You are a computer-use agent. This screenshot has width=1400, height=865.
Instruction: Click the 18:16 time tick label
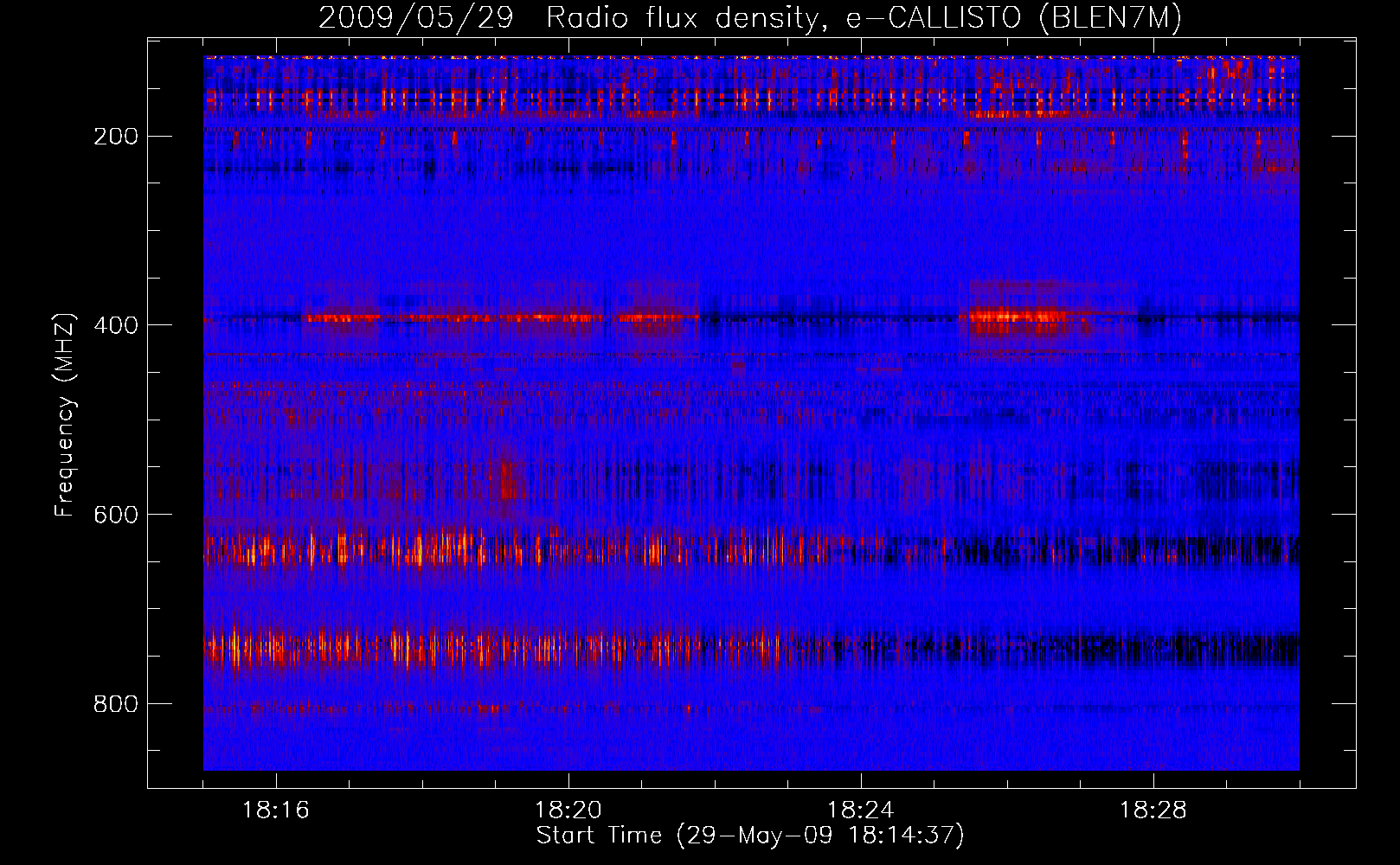(x=276, y=811)
